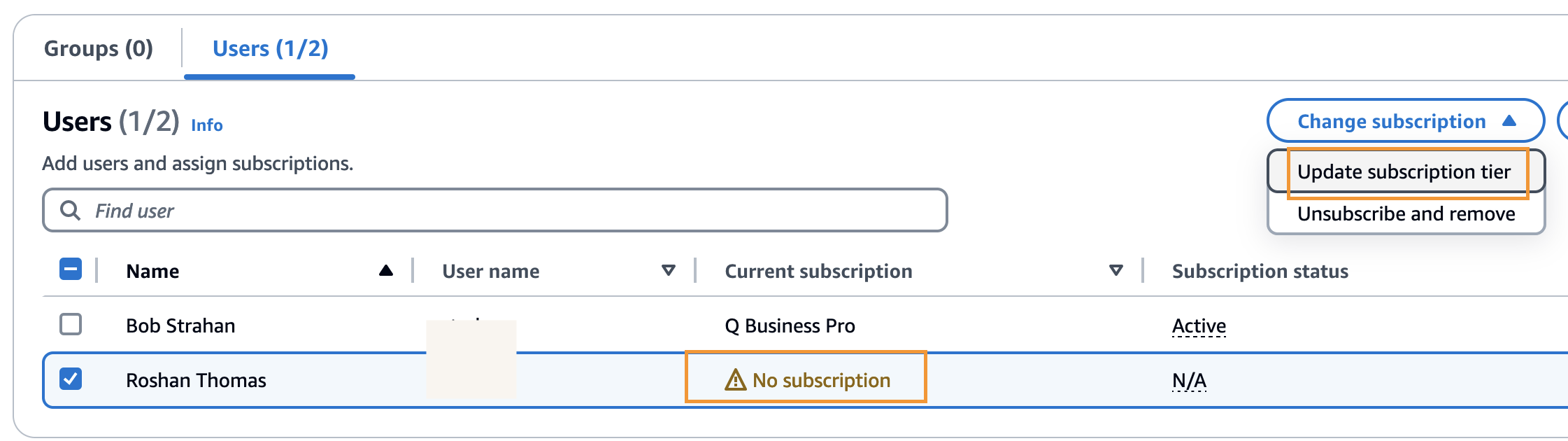Click the Roshan Thomas name cell
Image resolution: width=1568 pixels, height=441 pixels.
tap(196, 380)
